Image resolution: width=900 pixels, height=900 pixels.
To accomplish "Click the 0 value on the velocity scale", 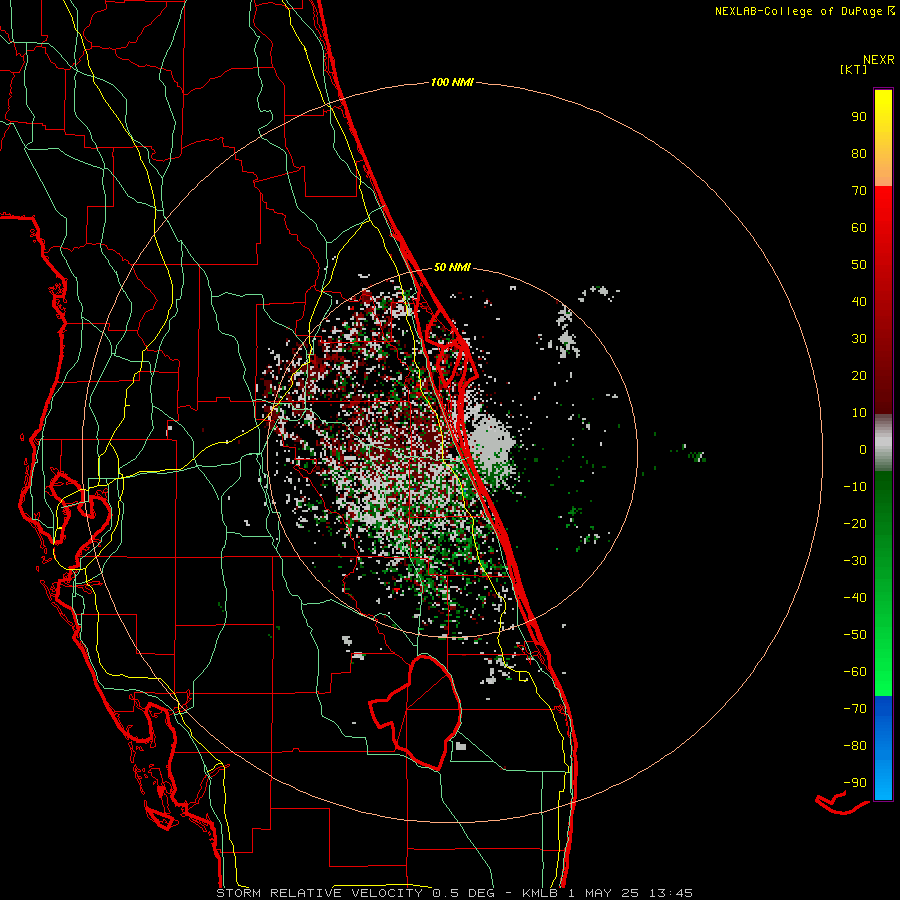I will [x=863, y=450].
